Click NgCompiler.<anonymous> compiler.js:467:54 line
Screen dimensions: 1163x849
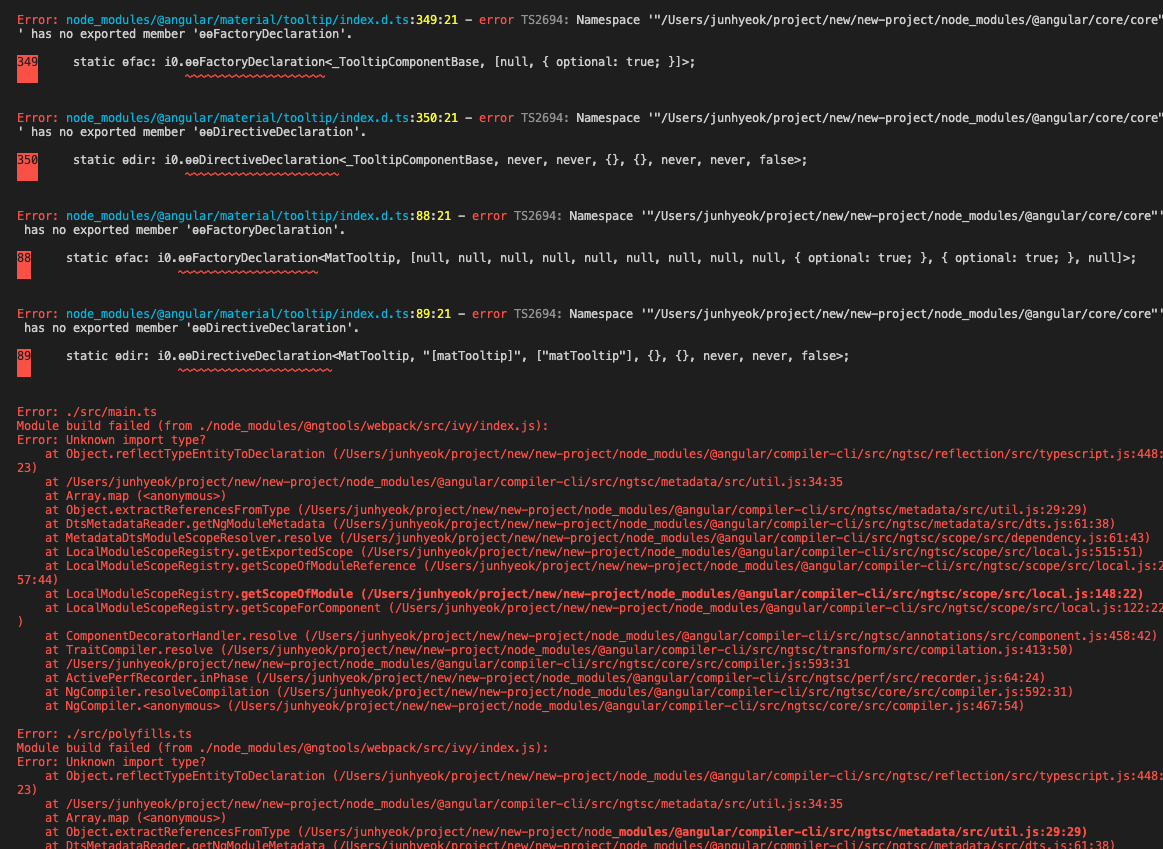(535, 706)
